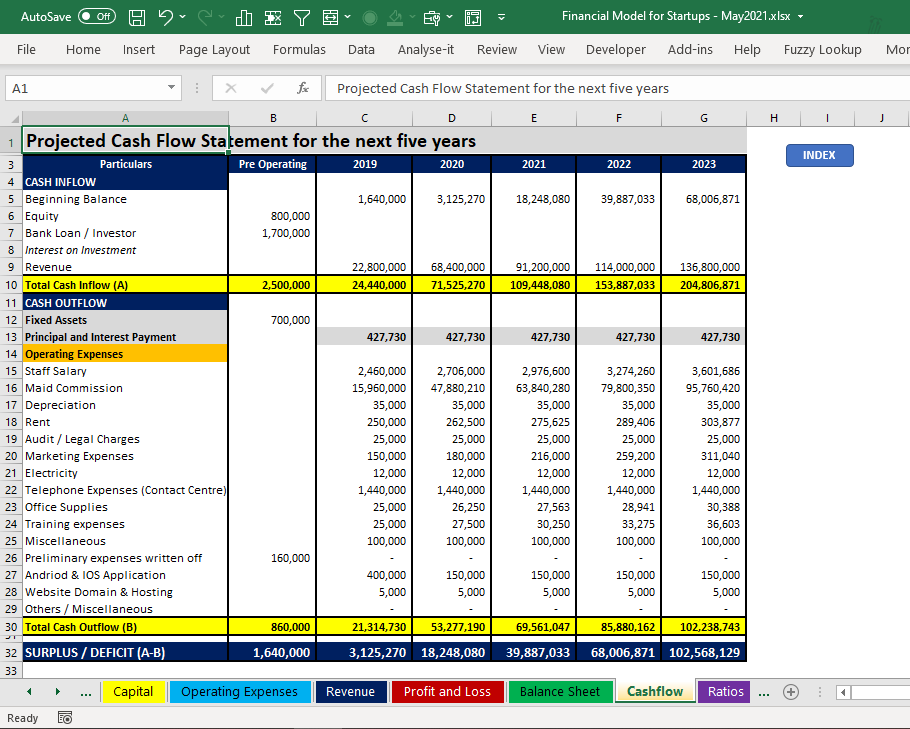Click the Redo arrow icon
The height and width of the screenshot is (729, 910).
click(x=205, y=17)
